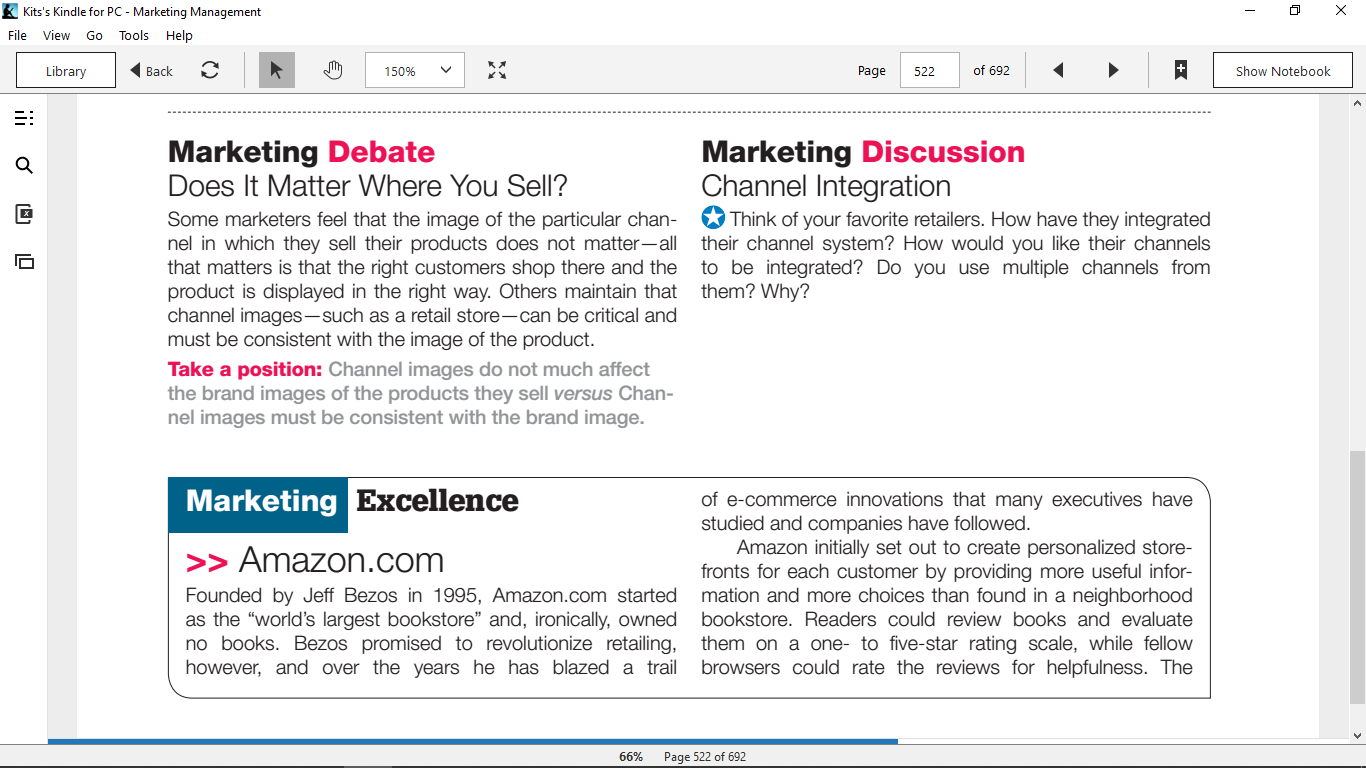Click the 'Amazon.com' heading
This screenshot has height=768, width=1366.
point(341,560)
